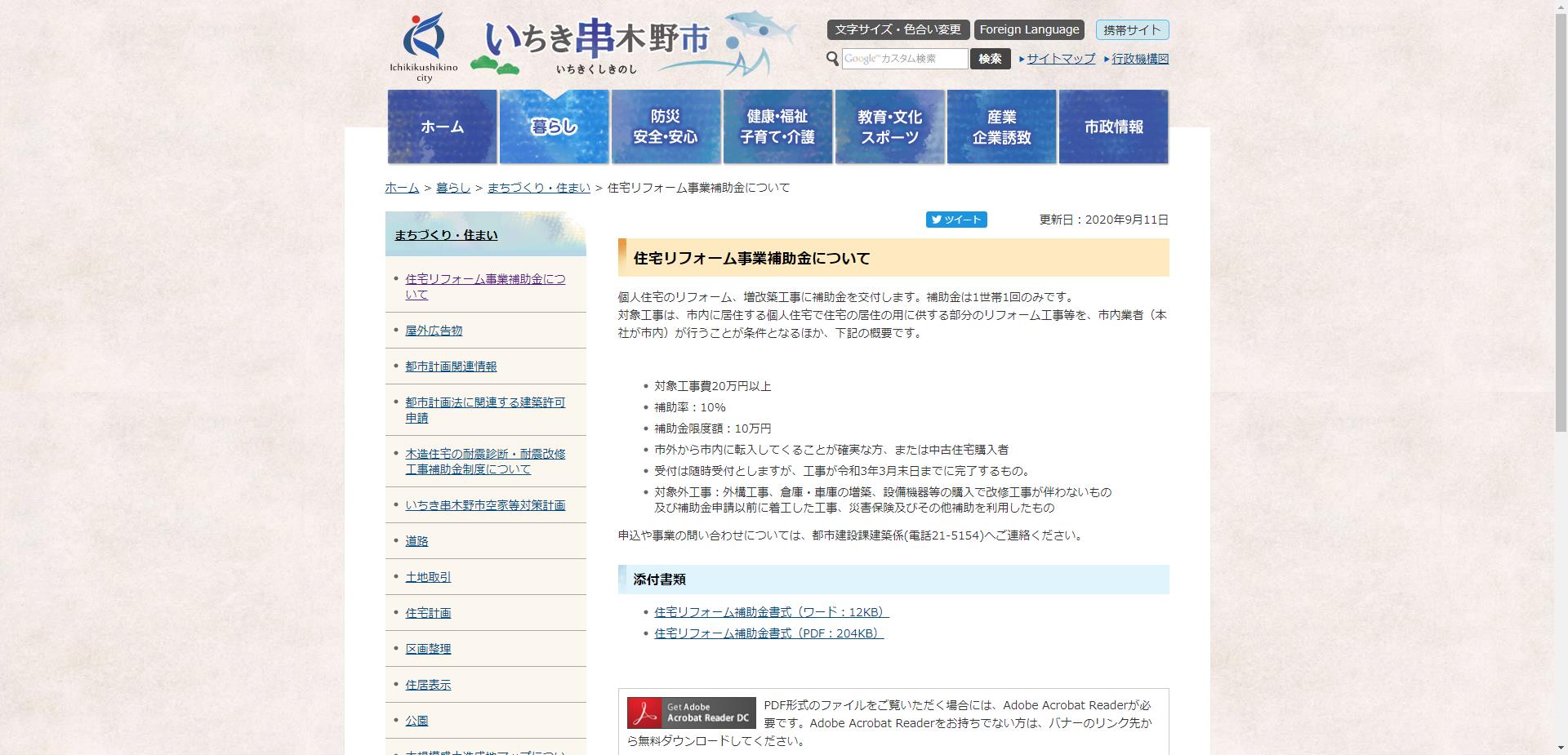This screenshot has width=1568, height=755.
Task: Open the 教育・文化 スポーツ section
Action: 889,126
